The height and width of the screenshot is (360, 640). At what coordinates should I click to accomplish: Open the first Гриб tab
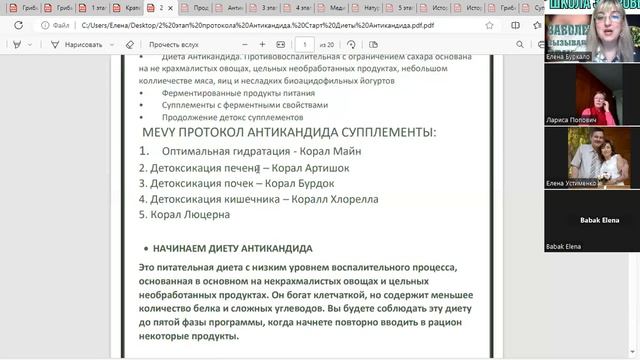point(24,8)
